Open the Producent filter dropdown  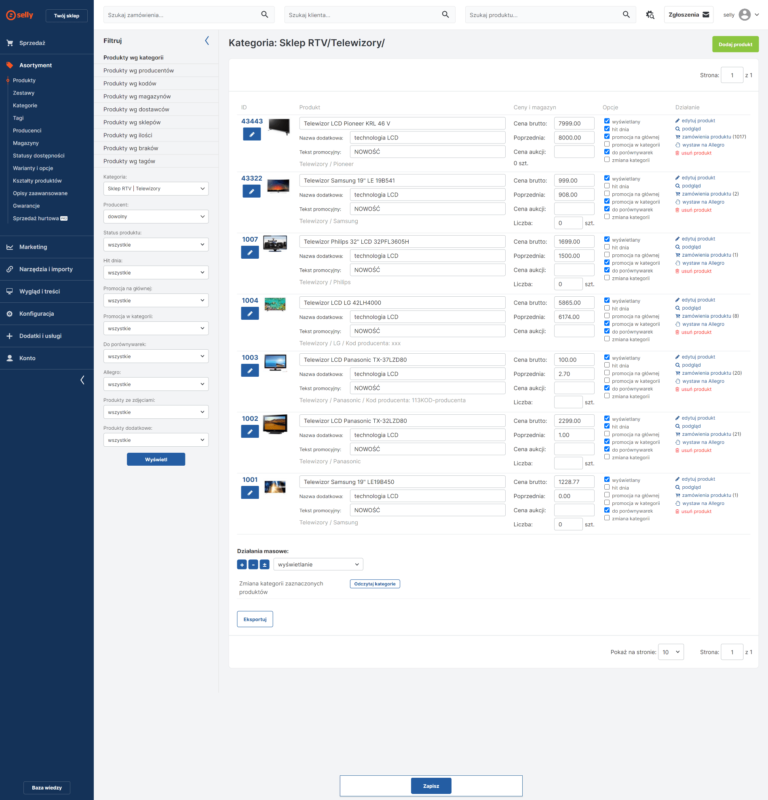(x=155, y=216)
